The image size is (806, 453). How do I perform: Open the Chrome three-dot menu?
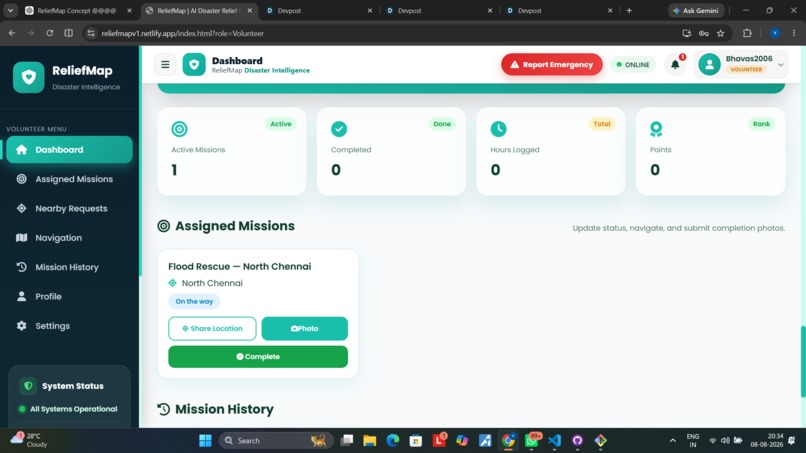pyautogui.click(x=794, y=33)
